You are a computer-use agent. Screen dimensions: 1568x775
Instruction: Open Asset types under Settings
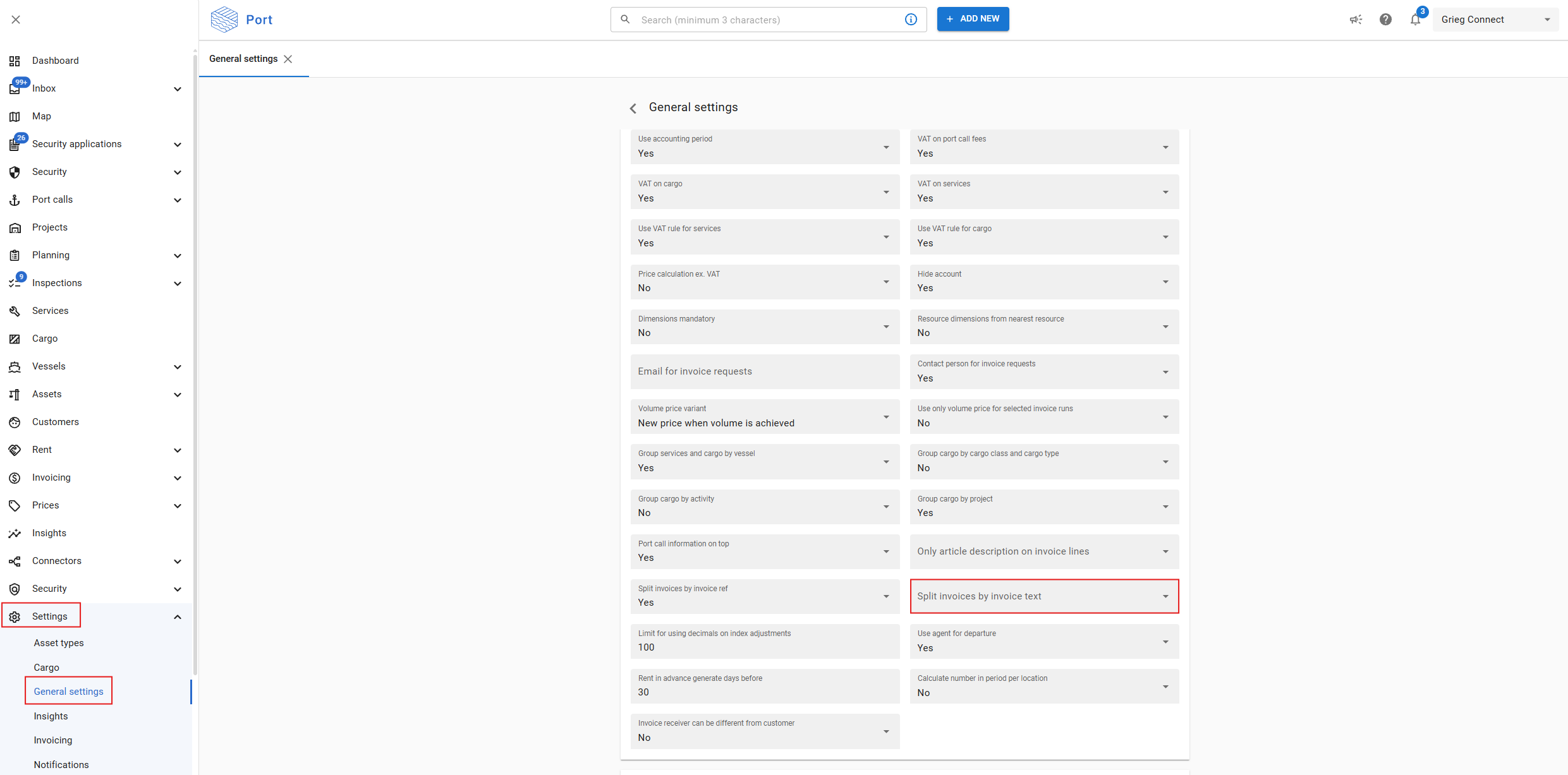click(x=59, y=643)
